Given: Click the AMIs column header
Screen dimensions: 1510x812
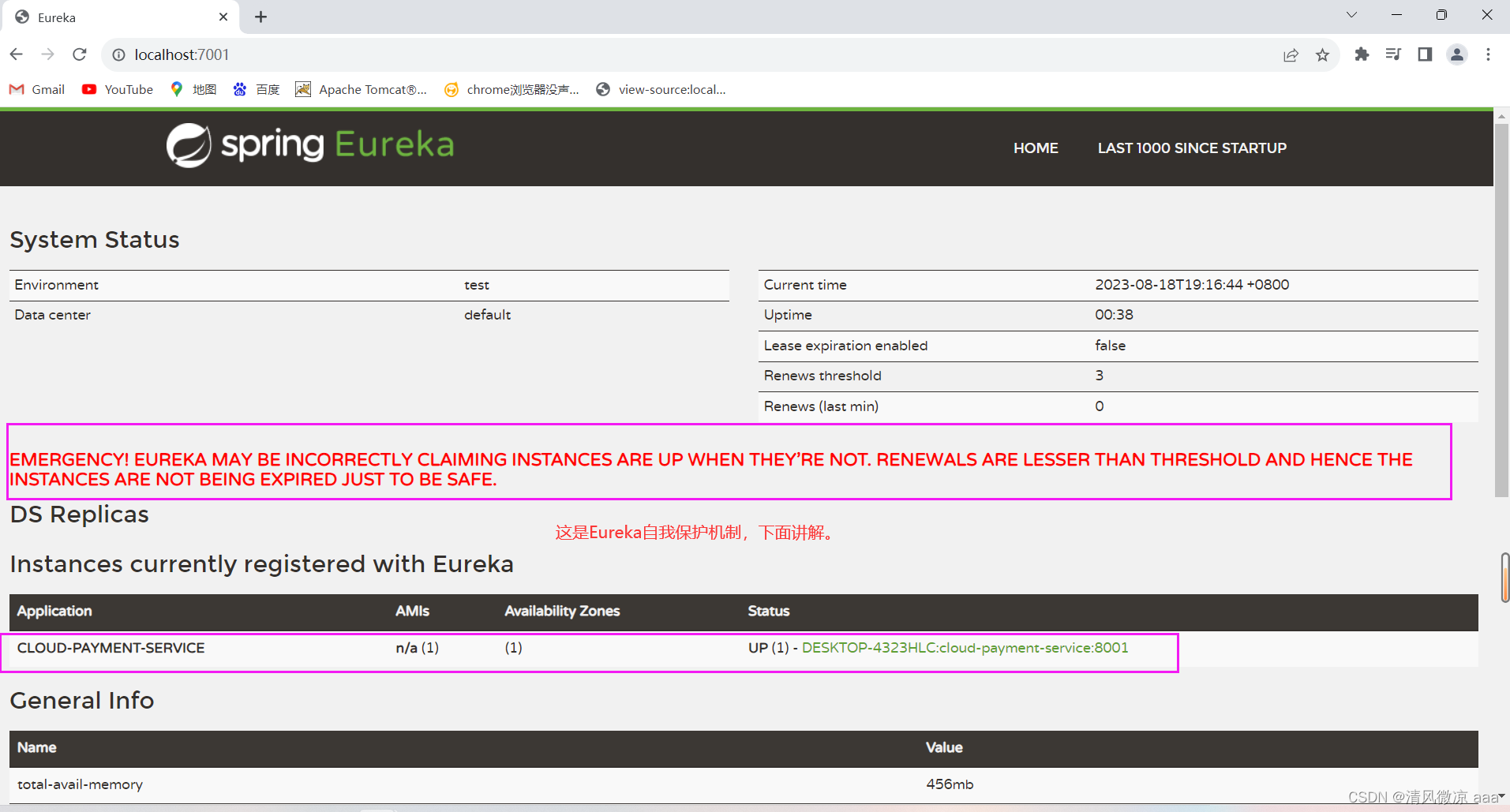Looking at the screenshot, I should click(413, 611).
